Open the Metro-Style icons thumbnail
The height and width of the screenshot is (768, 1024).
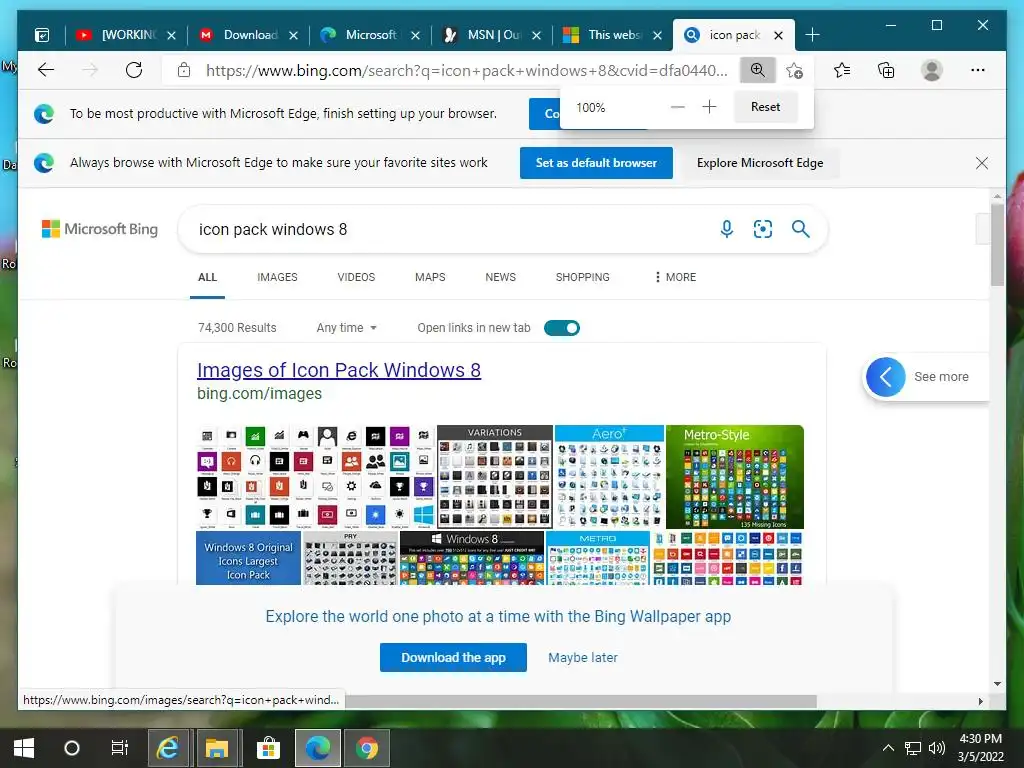735,476
